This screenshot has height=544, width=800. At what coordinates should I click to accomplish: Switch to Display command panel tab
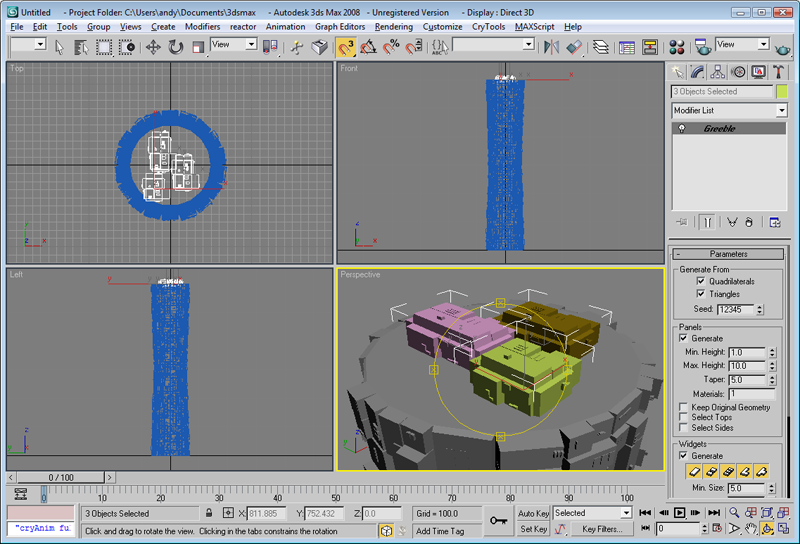(758, 72)
